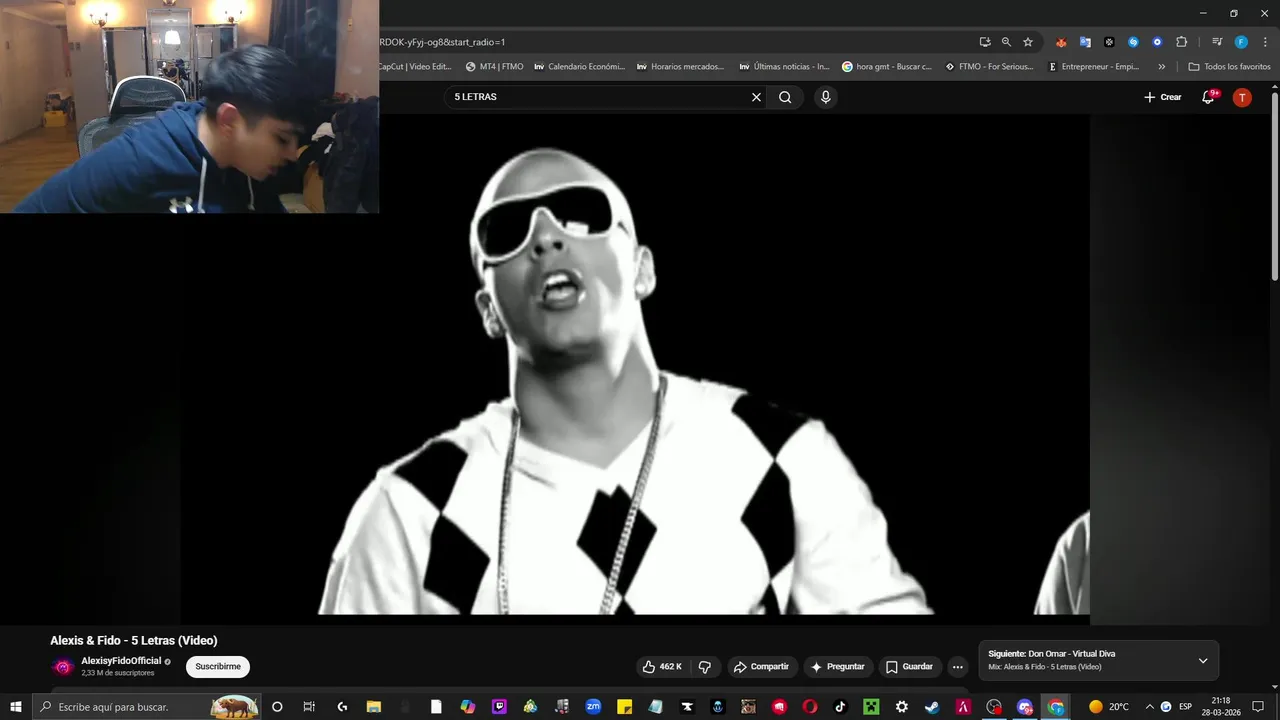Click the taskbar search box

click(147, 707)
